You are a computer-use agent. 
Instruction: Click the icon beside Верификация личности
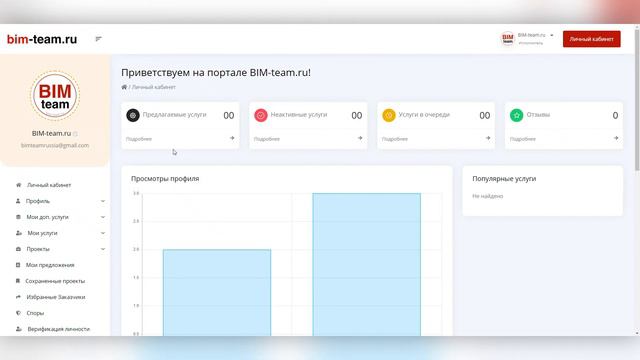(18, 329)
